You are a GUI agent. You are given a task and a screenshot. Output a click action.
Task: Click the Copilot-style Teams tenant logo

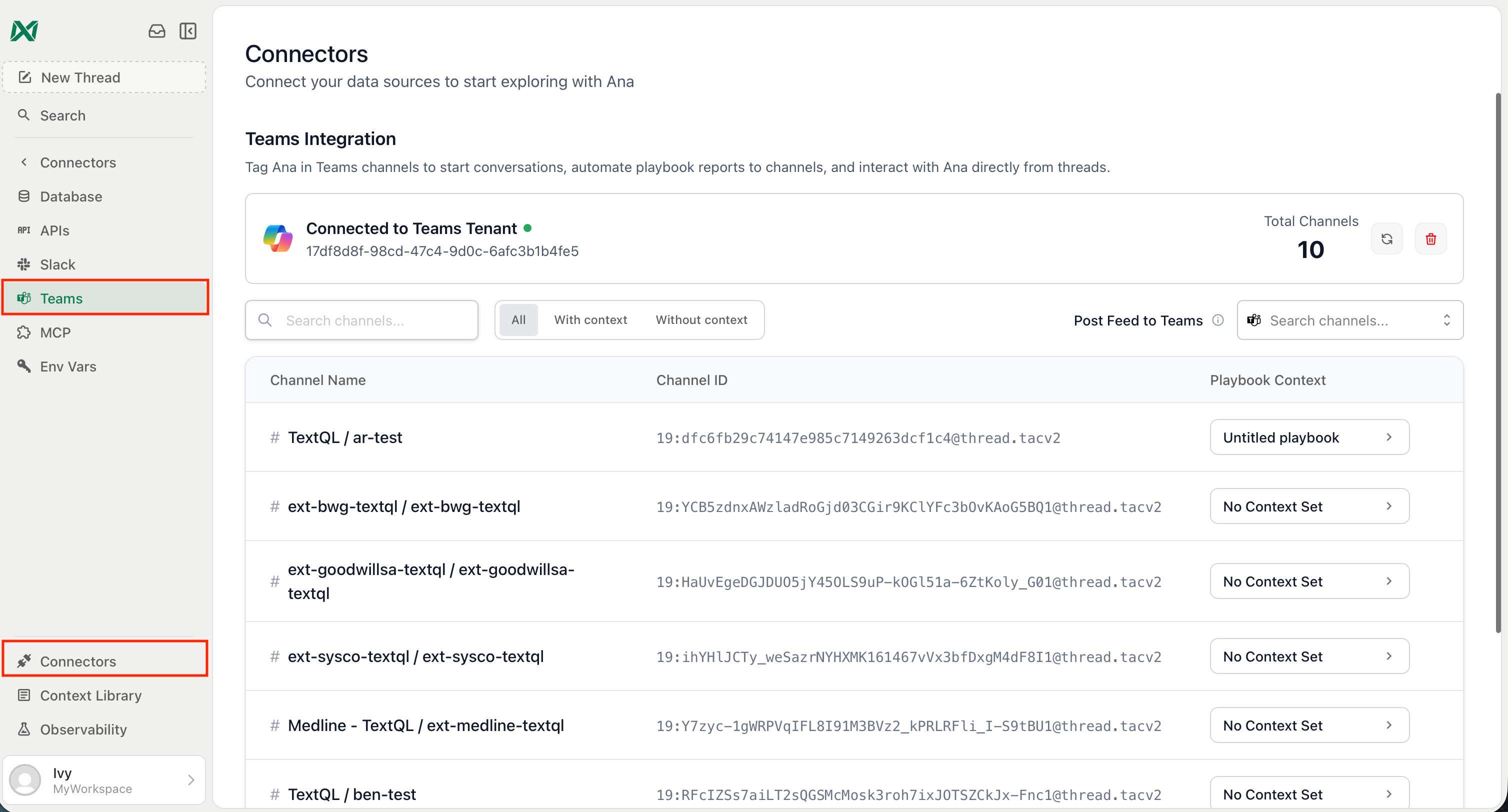[278, 238]
